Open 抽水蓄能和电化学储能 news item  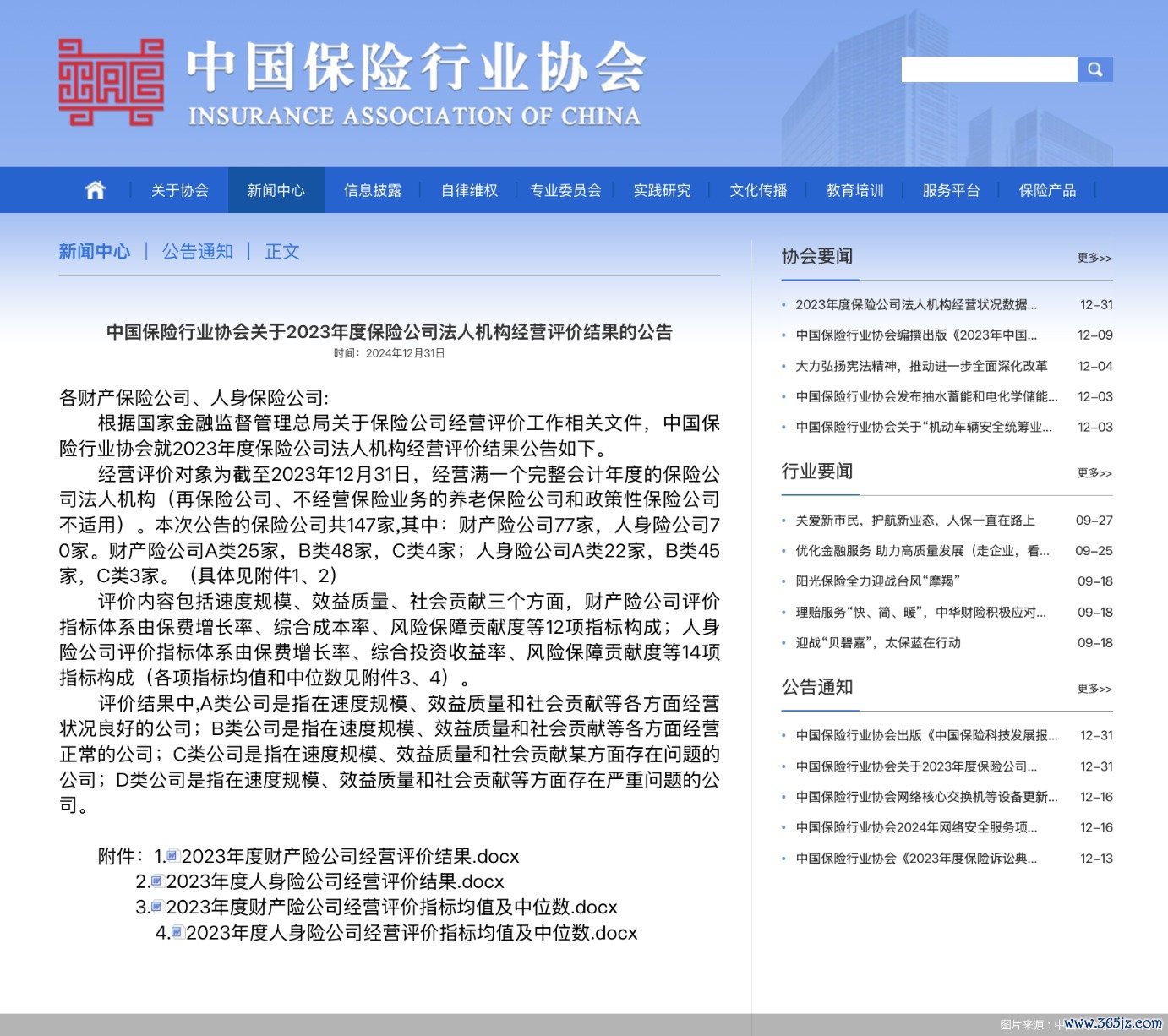pyautogui.click(x=926, y=396)
